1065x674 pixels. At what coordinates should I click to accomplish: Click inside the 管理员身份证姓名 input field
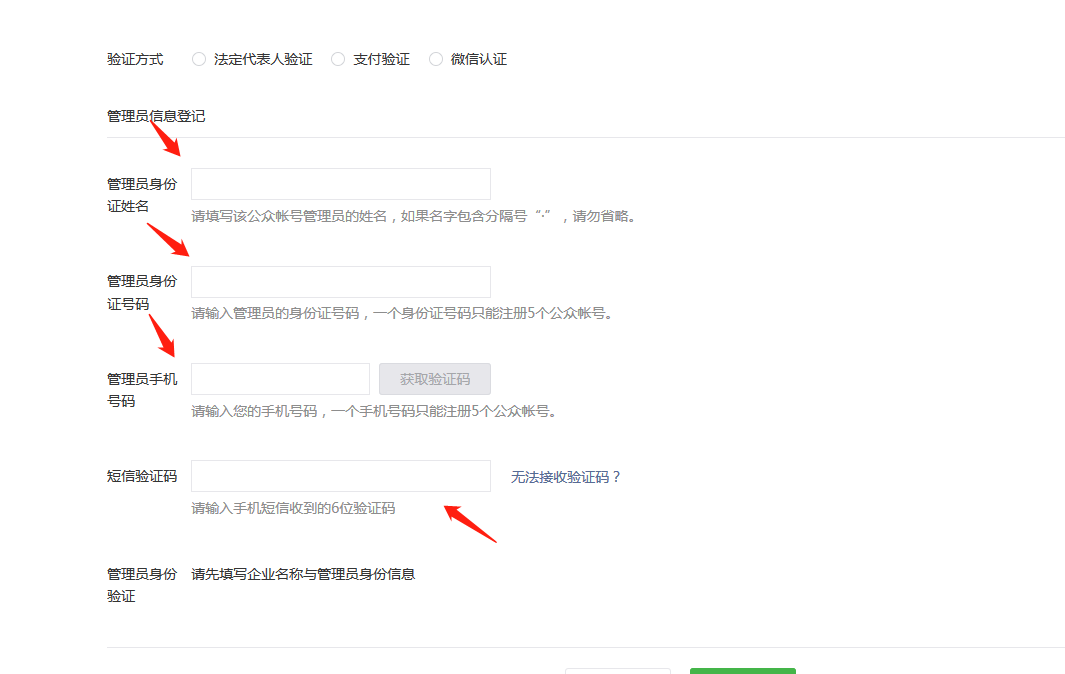[340, 183]
